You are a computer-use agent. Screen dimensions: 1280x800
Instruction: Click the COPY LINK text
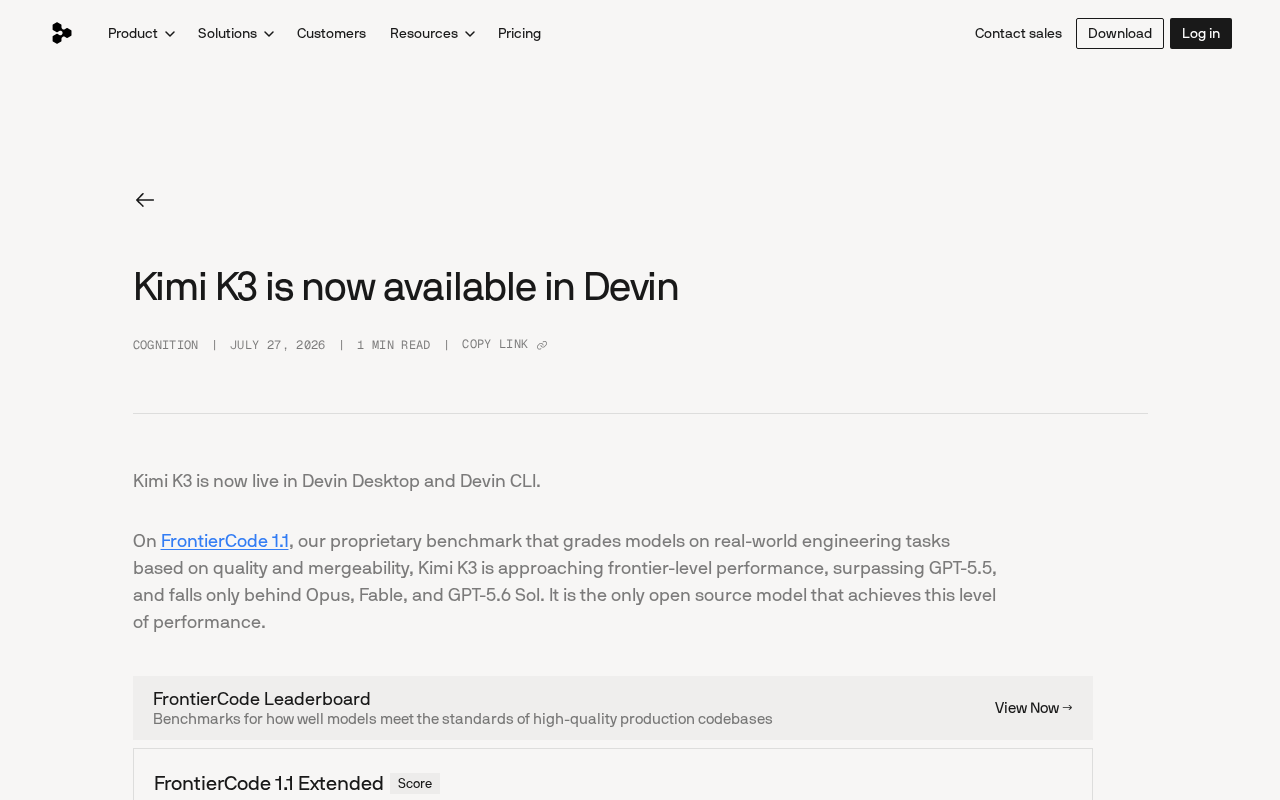(495, 345)
